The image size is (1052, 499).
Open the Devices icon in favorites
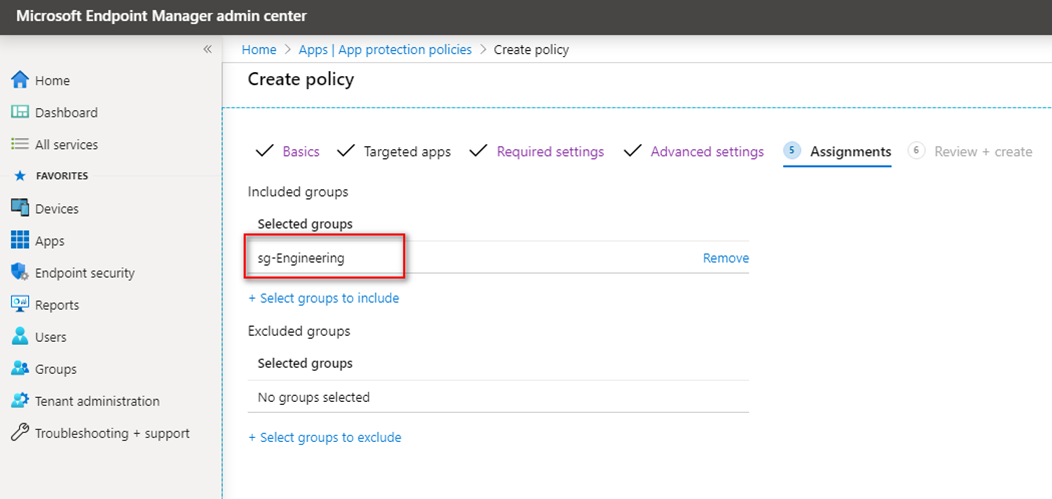coord(20,208)
